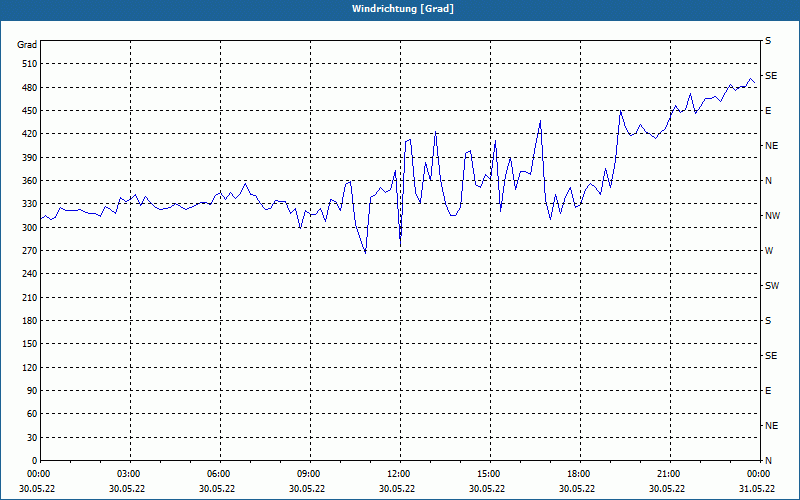Screen dimensions: 800x500
Task: Choose the 240 y-axis tick label
Action: pos(30,274)
